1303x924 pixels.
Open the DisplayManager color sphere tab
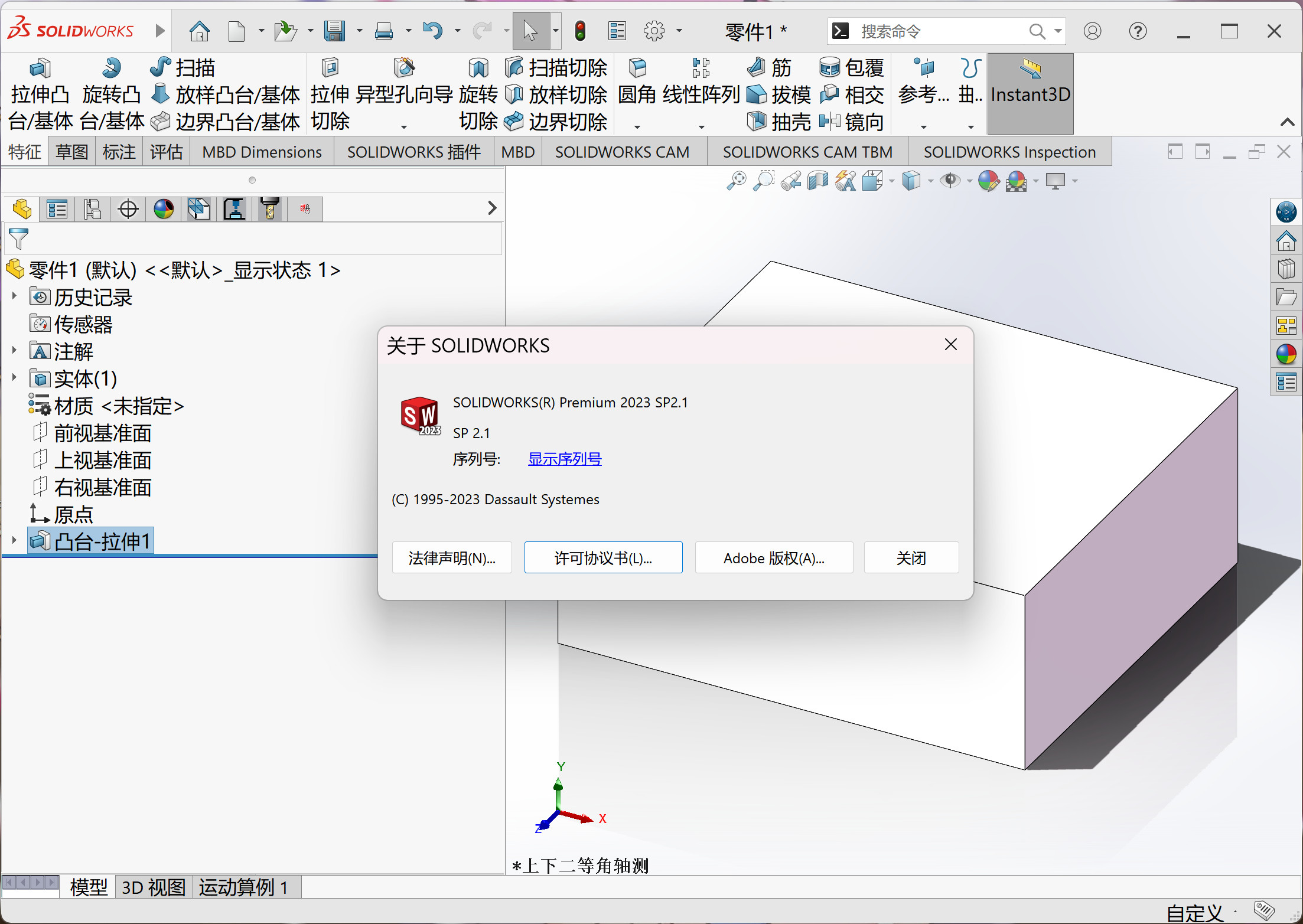pyautogui.click(x=164, y=209)
